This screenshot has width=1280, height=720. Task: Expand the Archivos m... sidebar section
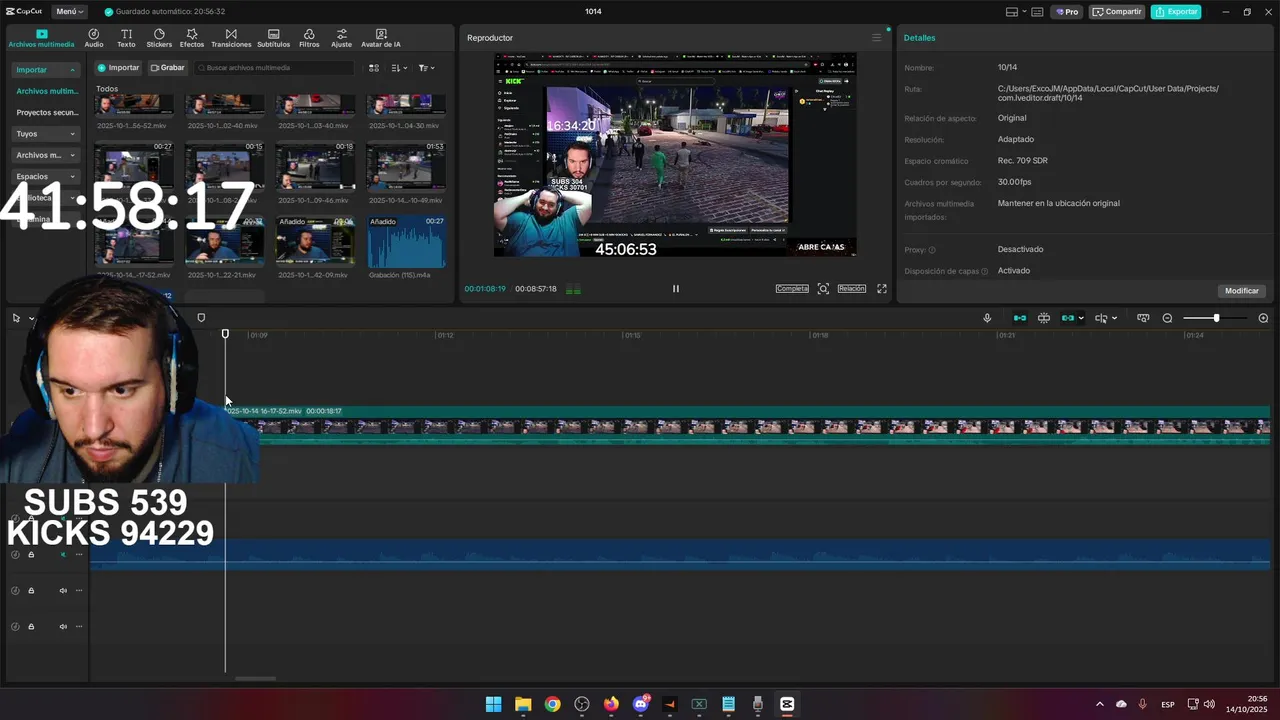pos(46,155)
